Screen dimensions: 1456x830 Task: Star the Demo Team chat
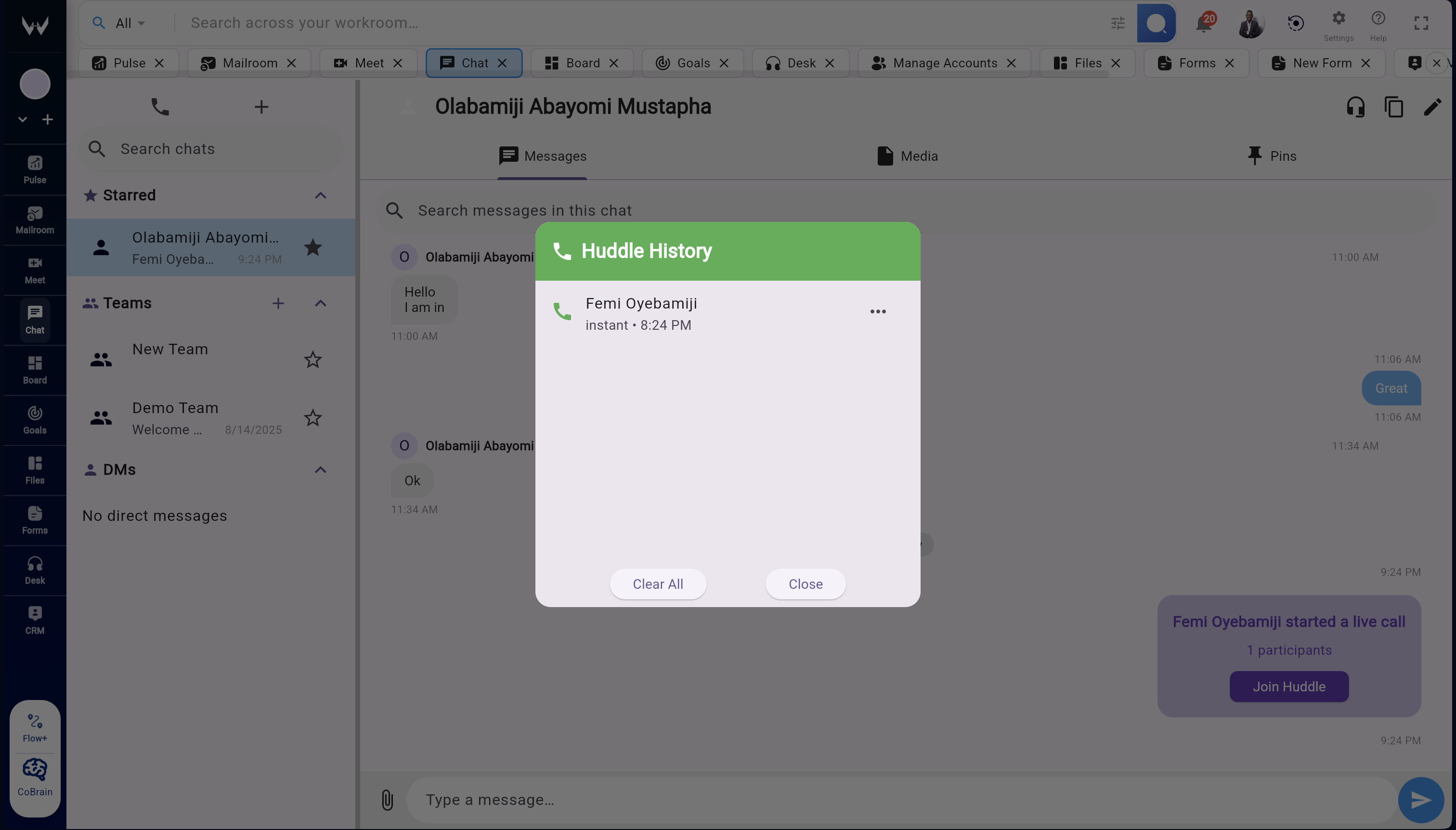click(312, 418)
